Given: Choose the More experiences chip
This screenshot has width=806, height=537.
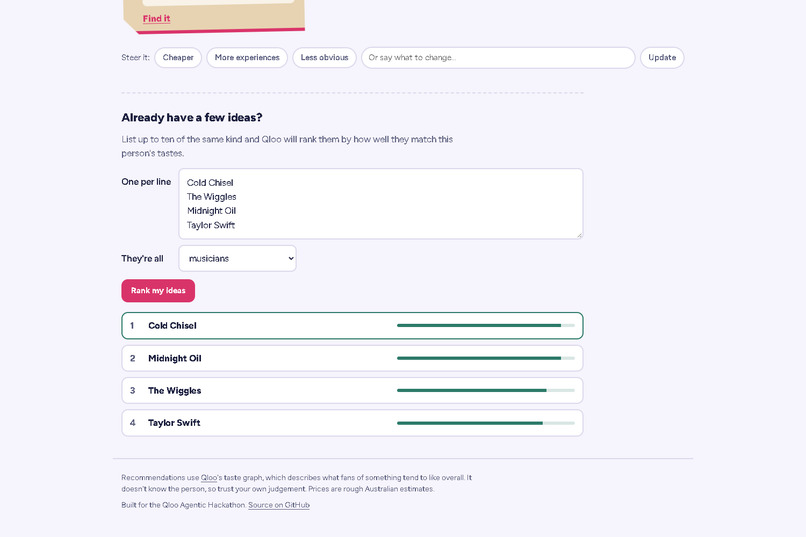Looking at the screenshot, I should tap(247, 58).
